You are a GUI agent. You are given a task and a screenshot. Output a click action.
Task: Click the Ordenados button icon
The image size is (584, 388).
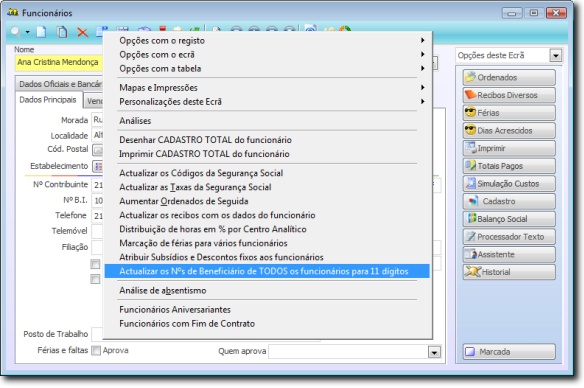[471, 77]
